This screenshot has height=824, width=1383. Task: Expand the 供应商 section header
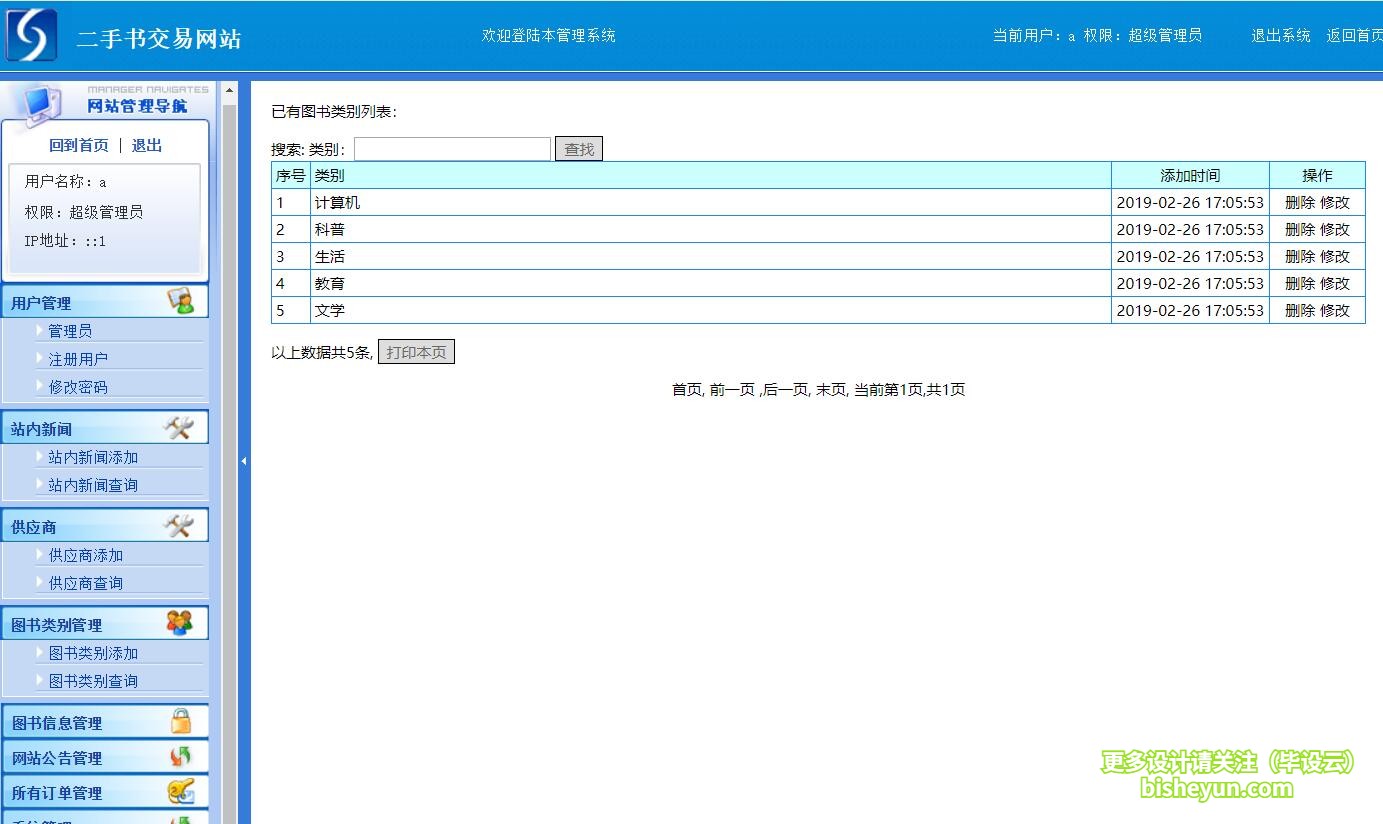click(x=105, y=526)
